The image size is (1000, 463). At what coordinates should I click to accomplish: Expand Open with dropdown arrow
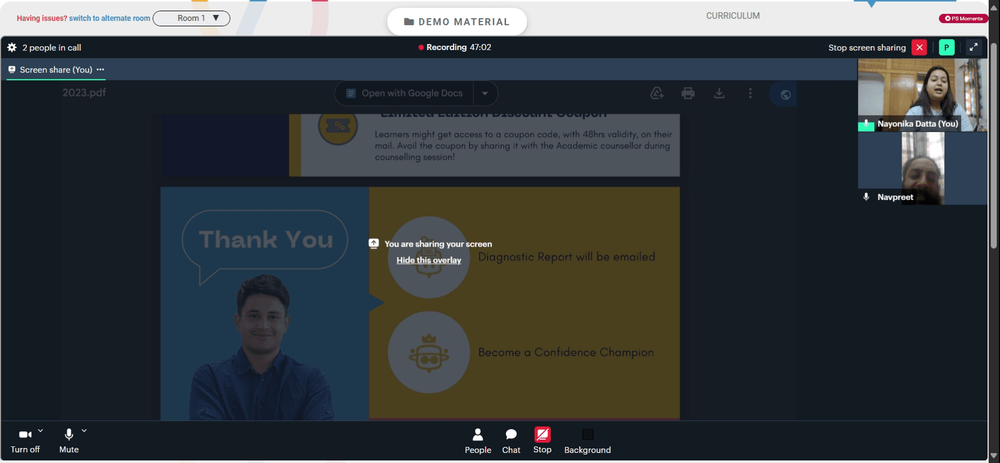tap(485, 93)
